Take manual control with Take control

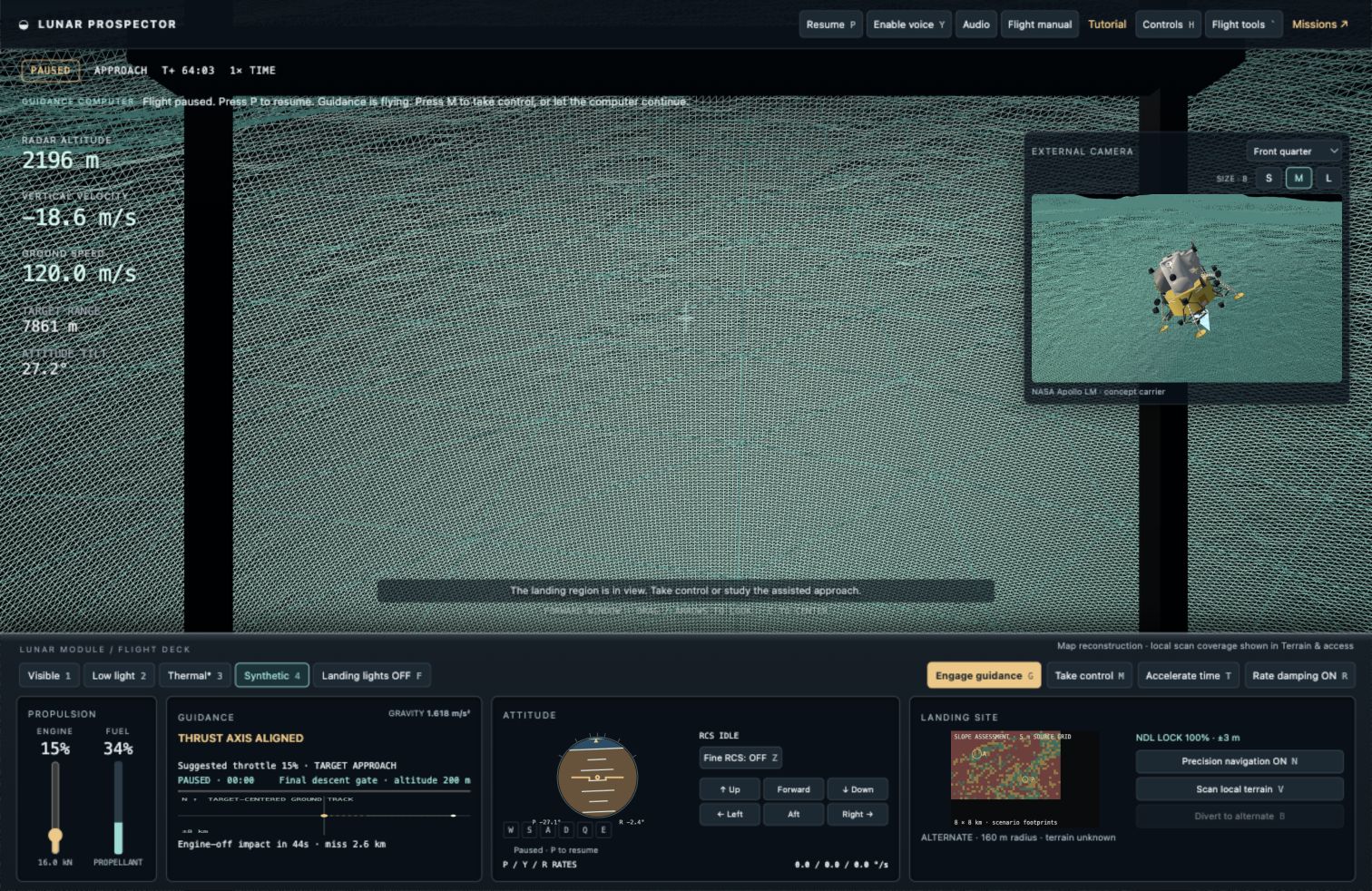pos(1089,675)
